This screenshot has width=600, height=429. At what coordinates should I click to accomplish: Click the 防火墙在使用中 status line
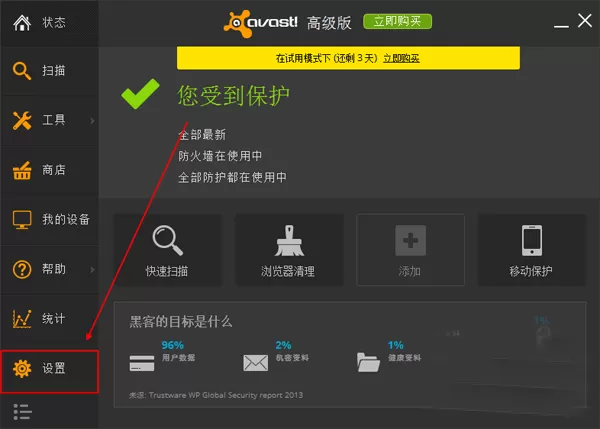(x=220, y=156)
